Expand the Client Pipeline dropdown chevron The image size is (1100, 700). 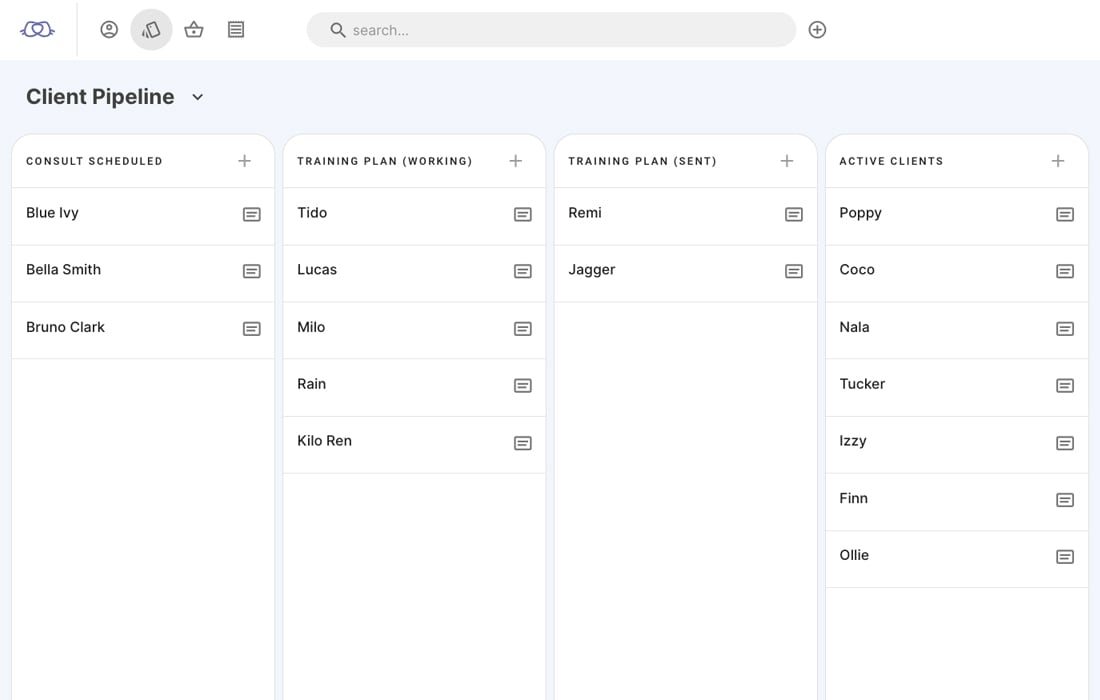pyautogui.click(x=198, y=97)
